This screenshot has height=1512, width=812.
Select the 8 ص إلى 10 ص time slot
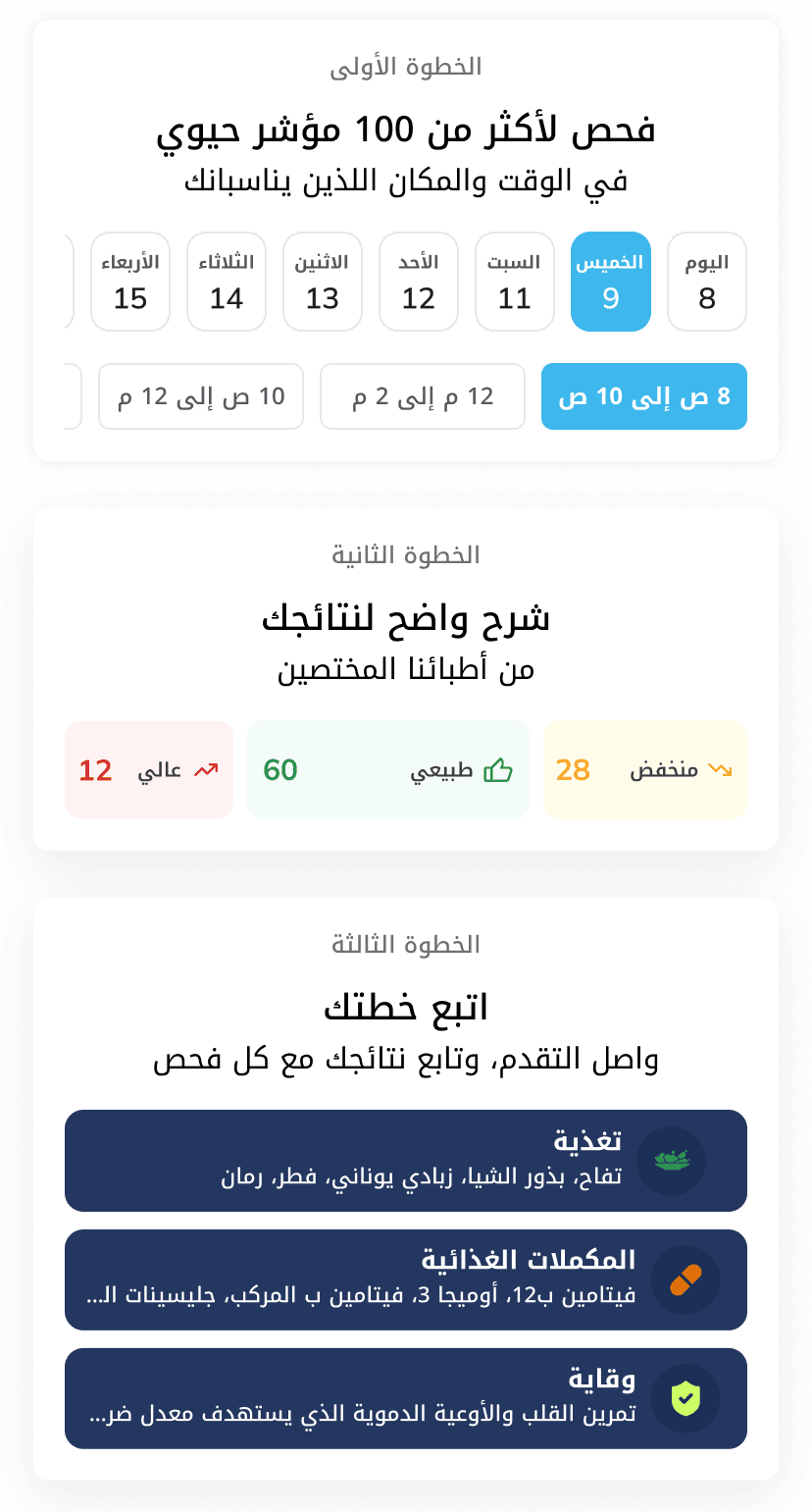pos(644,396)
